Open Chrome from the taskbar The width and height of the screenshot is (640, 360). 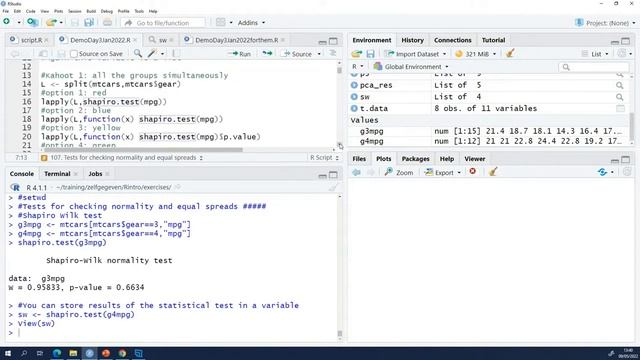click(x=122, y=353)
